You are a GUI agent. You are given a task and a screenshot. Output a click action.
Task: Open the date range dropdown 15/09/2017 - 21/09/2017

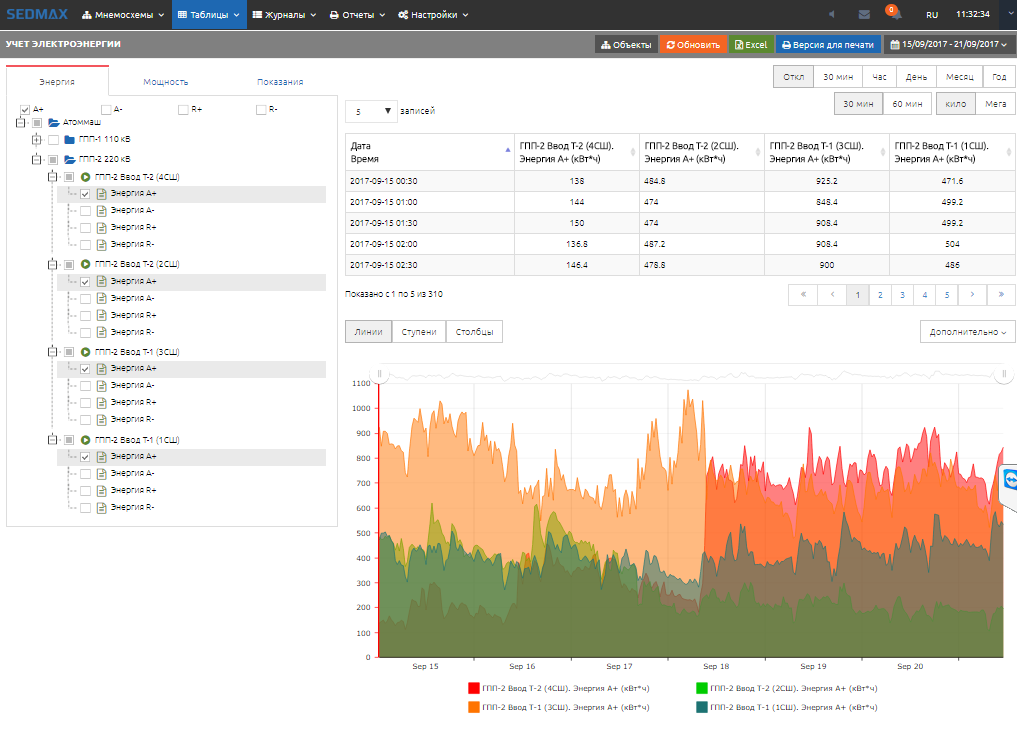pos(948,45)
